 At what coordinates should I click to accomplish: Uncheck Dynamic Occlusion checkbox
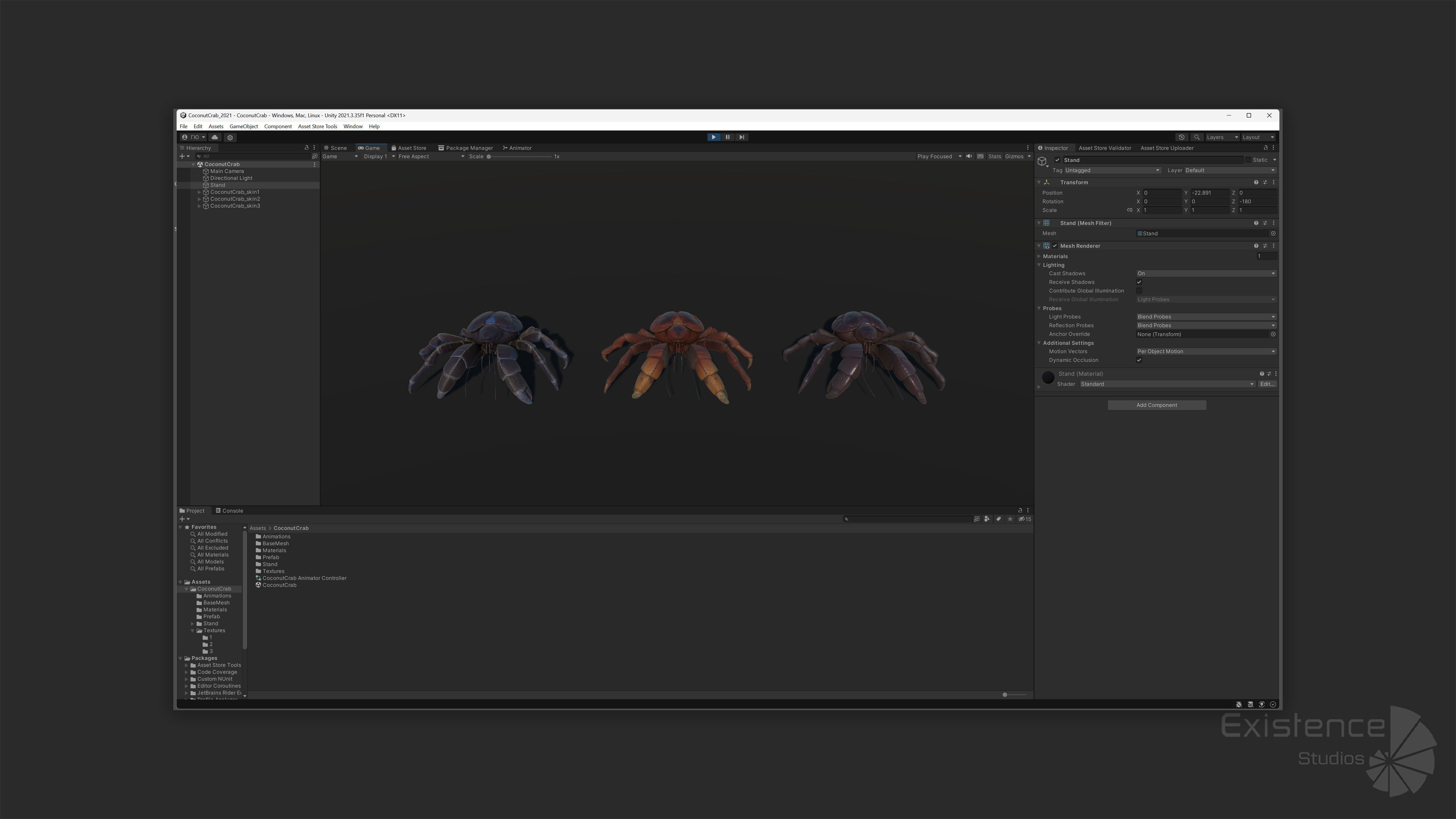coord(1139,361)
